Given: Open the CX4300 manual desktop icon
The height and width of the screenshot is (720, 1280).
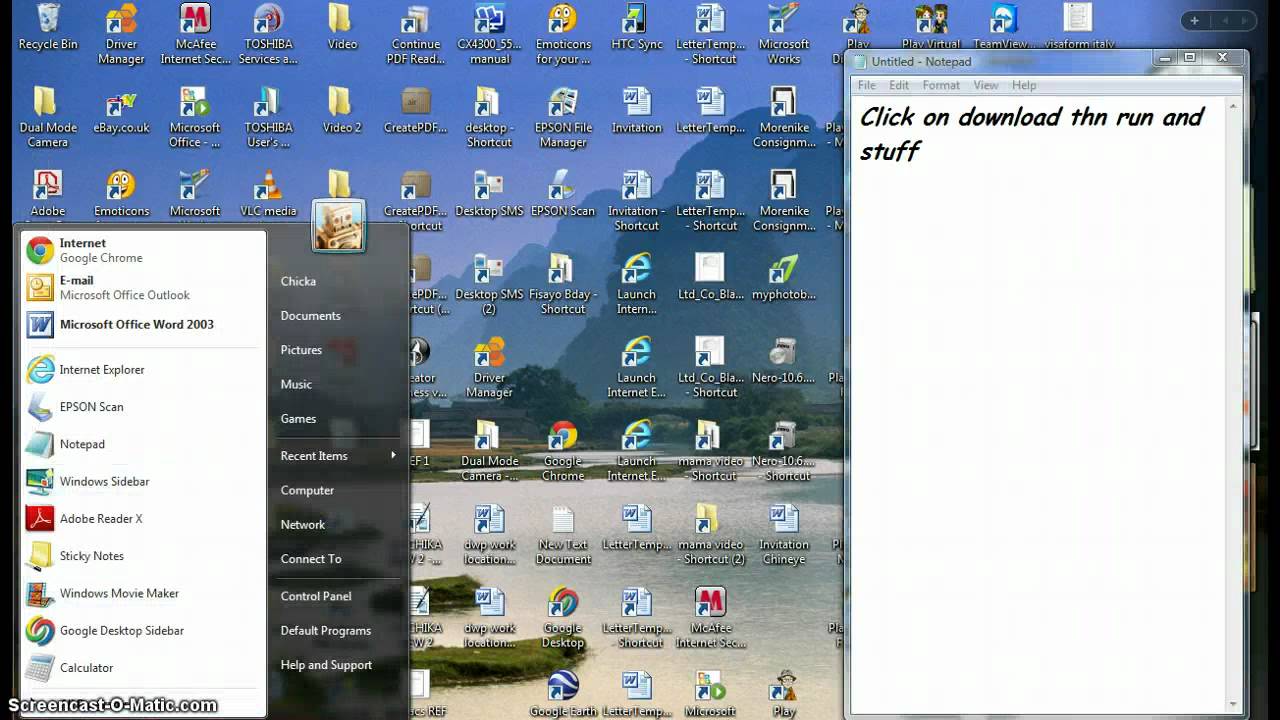Looking at the screenshot, I should (489, 34).
